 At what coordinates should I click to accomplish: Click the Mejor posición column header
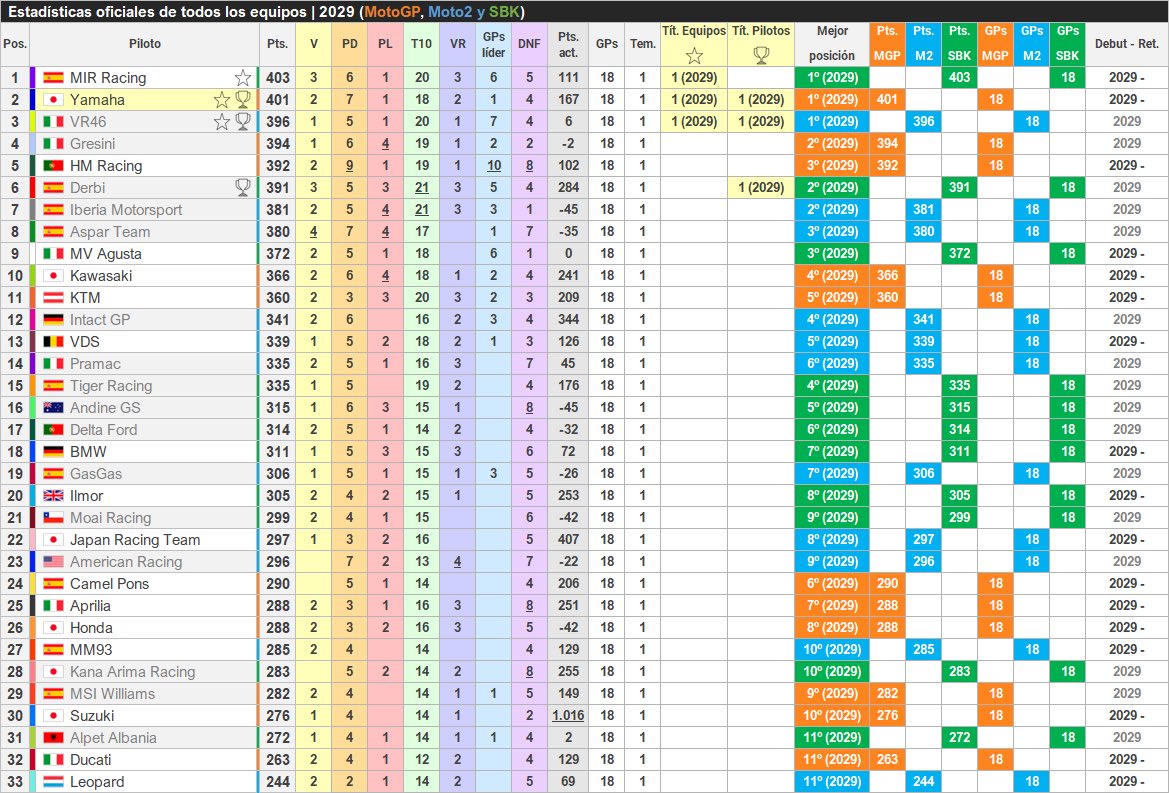(832, 44)
